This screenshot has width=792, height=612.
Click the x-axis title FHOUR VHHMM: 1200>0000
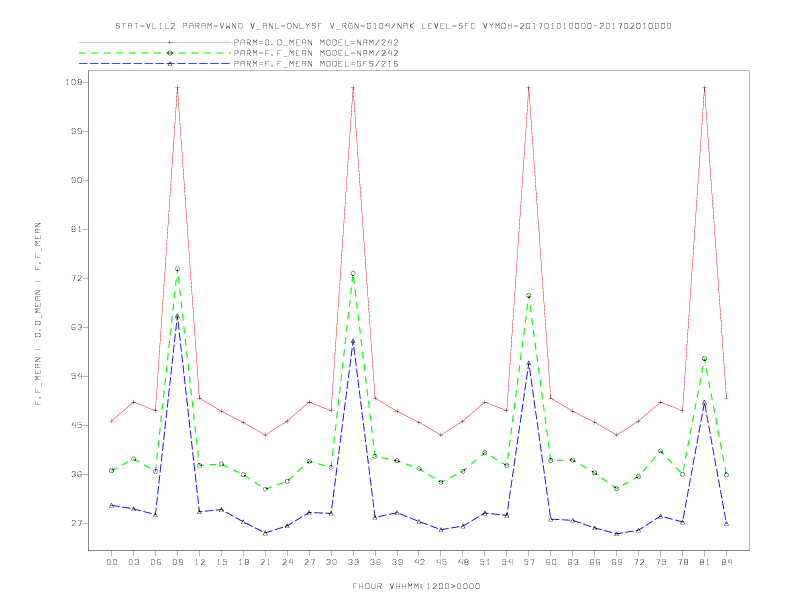pos(416,586)
